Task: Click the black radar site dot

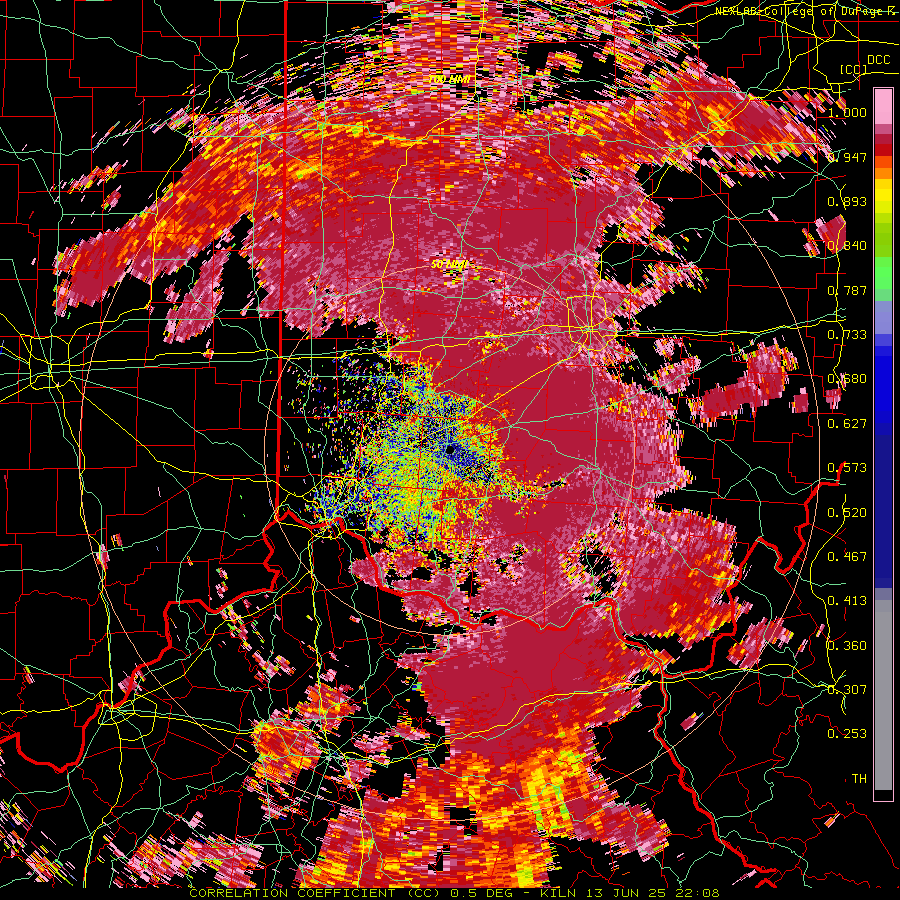Action: 451,449
